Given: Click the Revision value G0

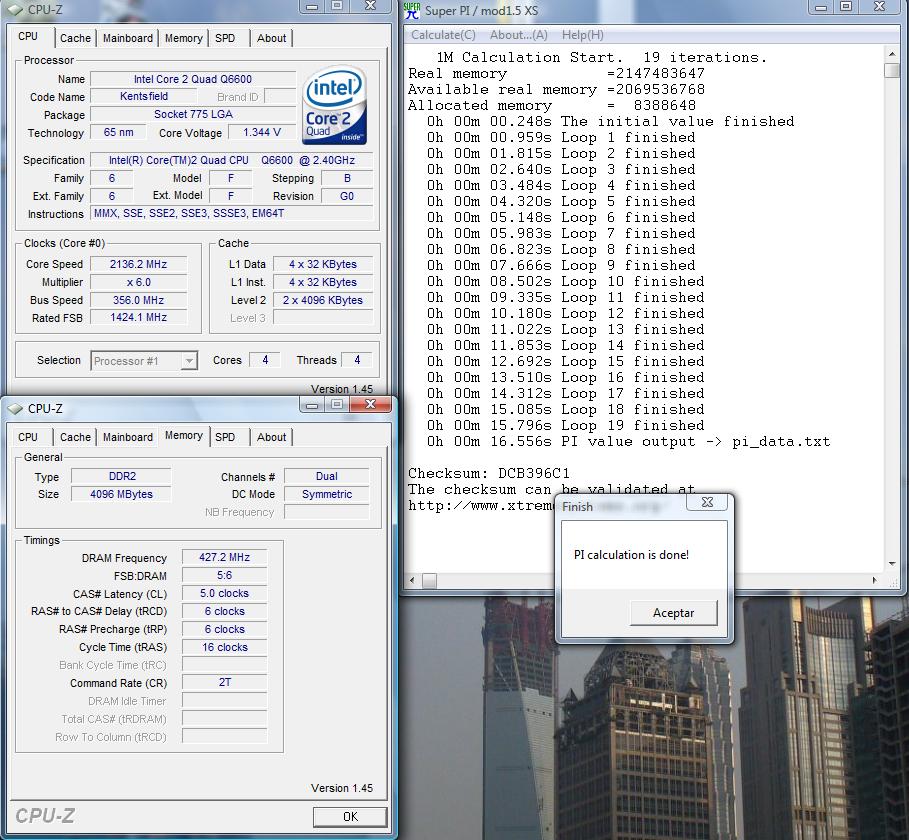Looking at the screenshot, I should [x=347, y=197].
